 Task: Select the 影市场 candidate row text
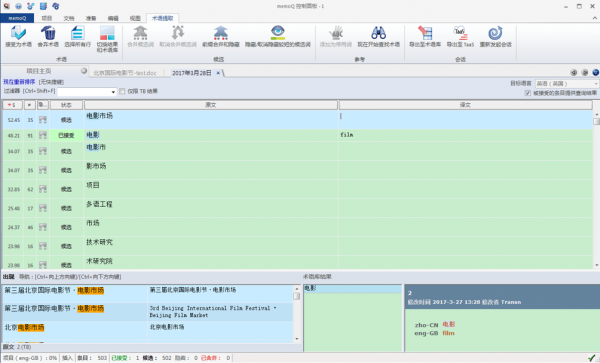pos(96,166)
